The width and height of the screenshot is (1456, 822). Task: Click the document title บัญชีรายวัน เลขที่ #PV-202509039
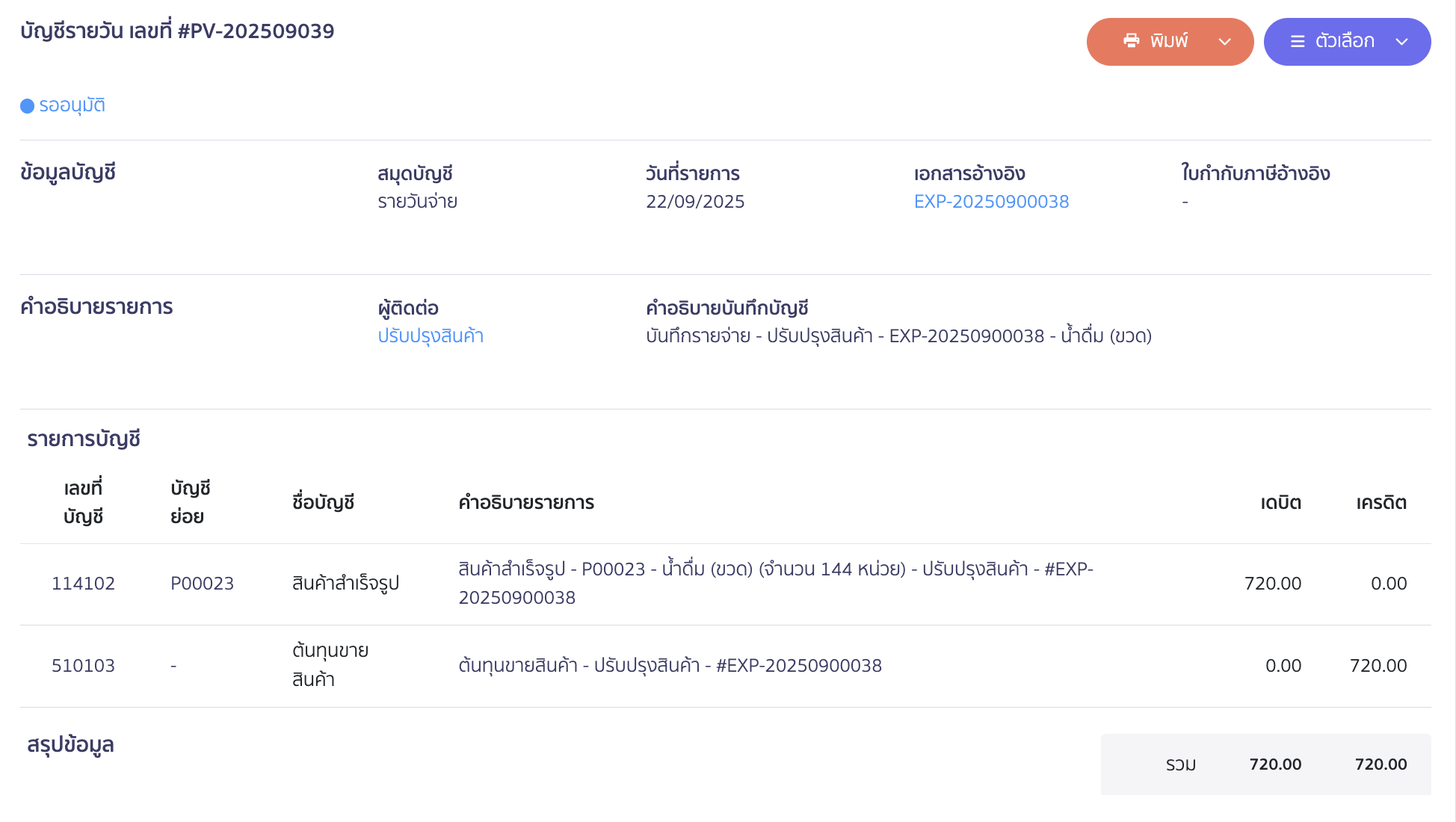point(176,31)
